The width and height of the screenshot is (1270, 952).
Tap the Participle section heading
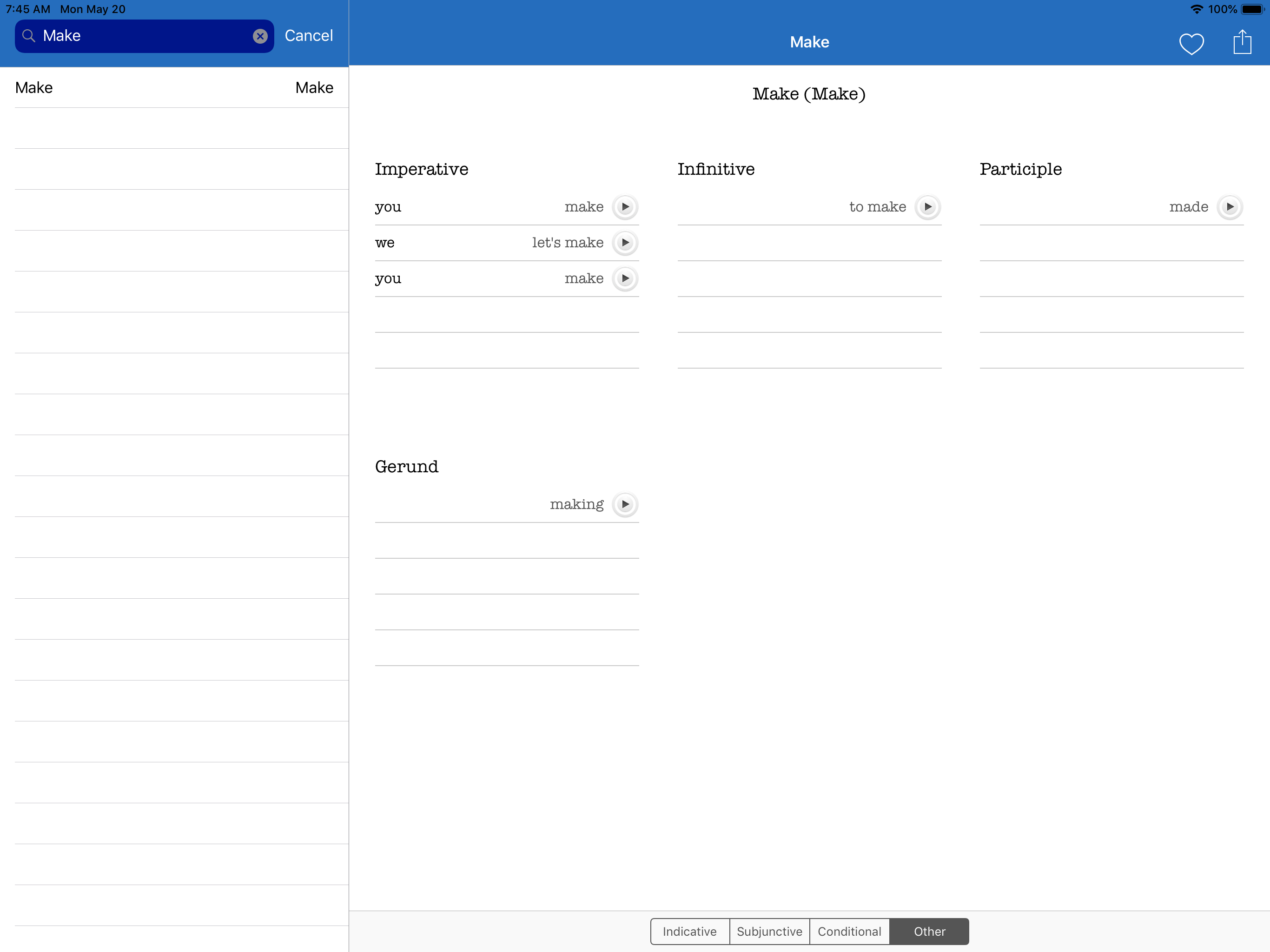(1021, 169)
